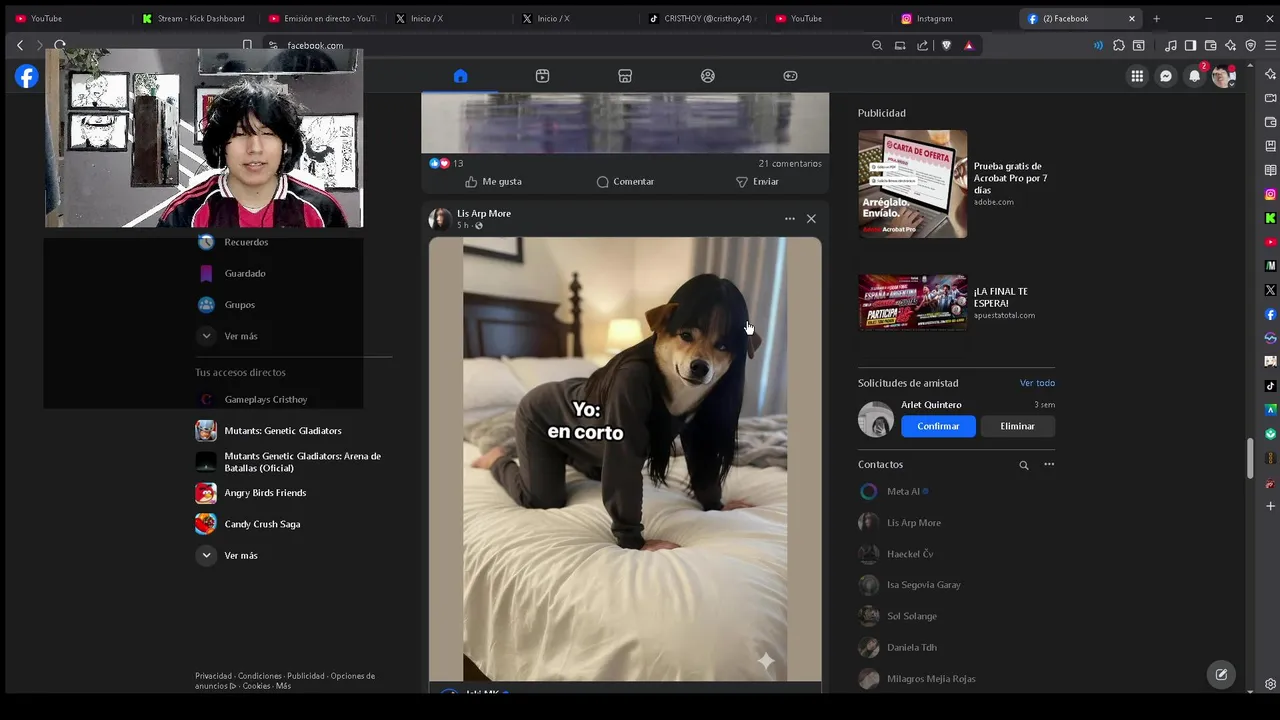The height and width of the screenshot is (720, 1280).
Task: Search contacts magnifier icon
Action: click(x=1024, y=465)
